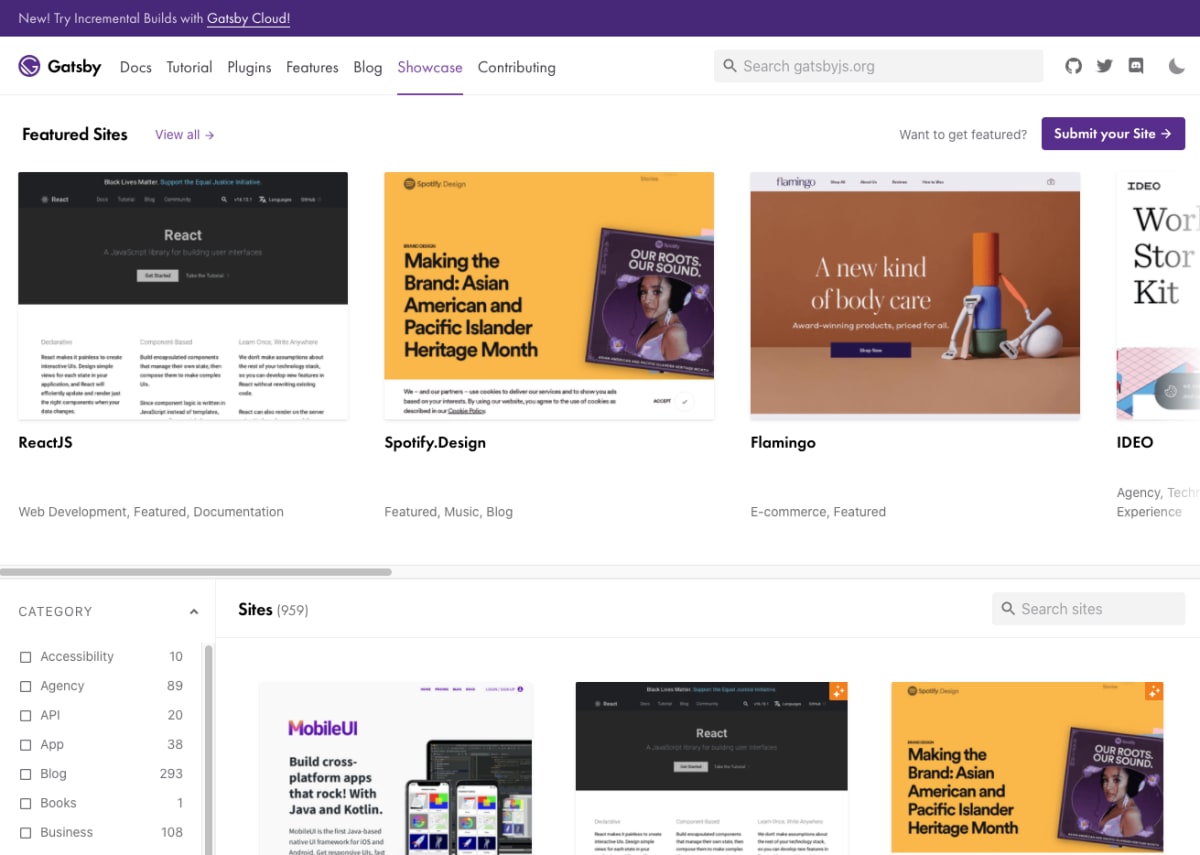
Task: Open the Tutorial nav item
Action: pyautogui.click(x=189, y=67)
